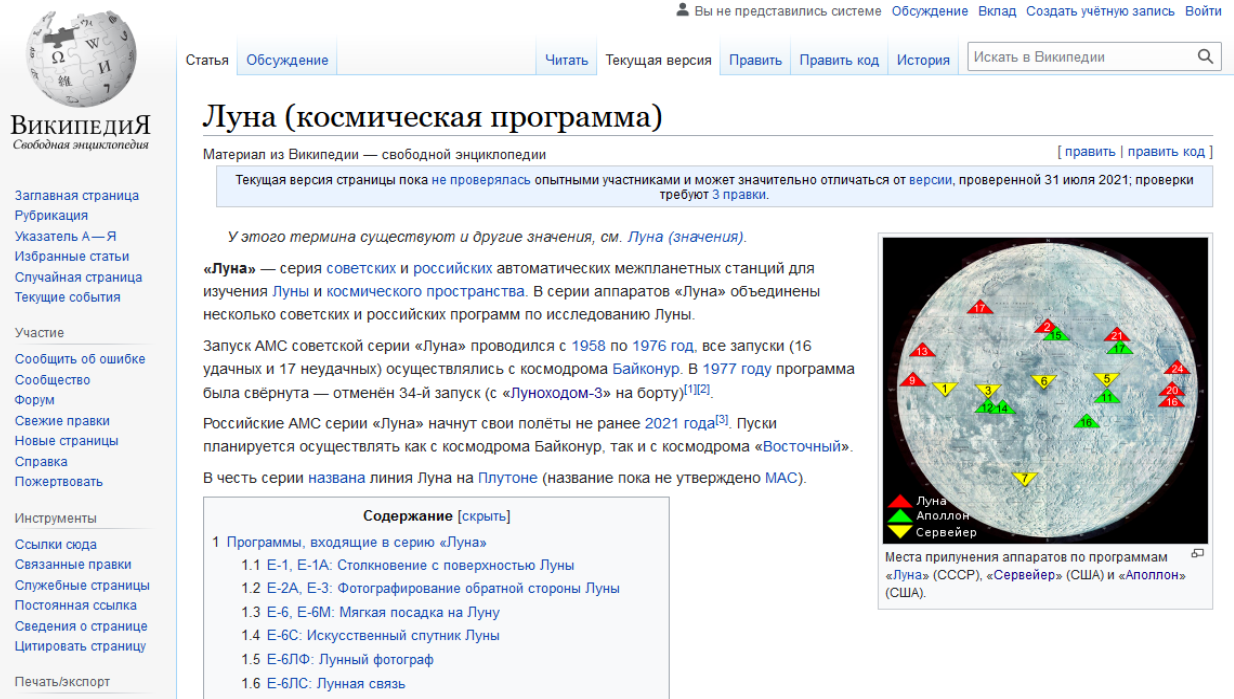Open the Править tab
This screenshot has width=1234, height=699.
[x=755, y=60]
